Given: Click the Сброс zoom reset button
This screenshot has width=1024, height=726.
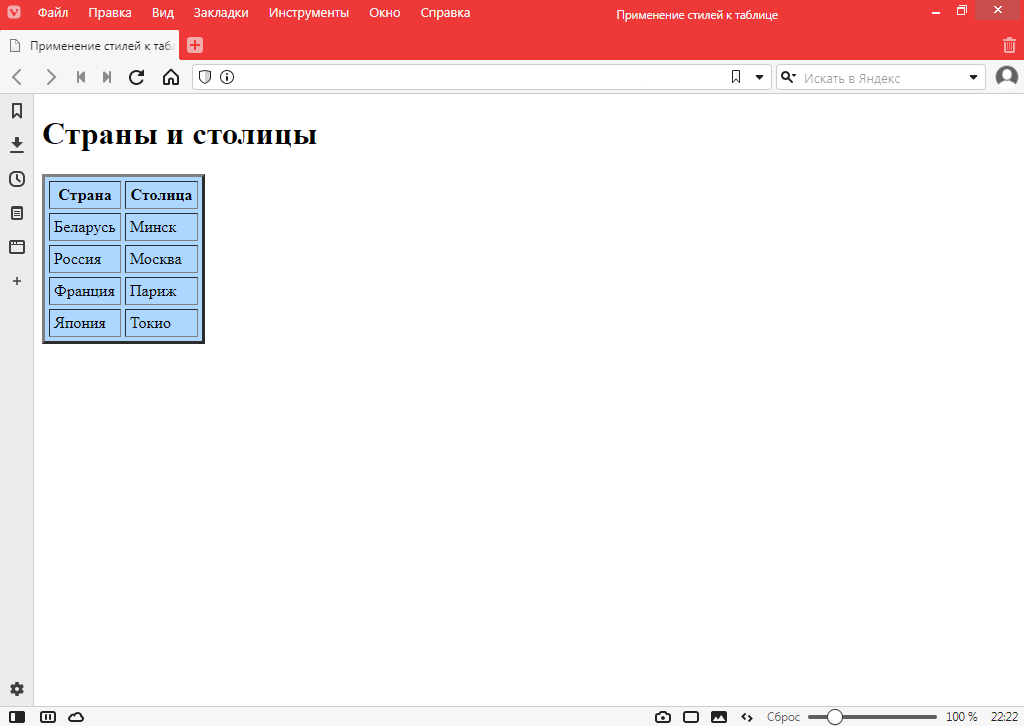Looking at the screenshot, I should click(x=783, y=717).
